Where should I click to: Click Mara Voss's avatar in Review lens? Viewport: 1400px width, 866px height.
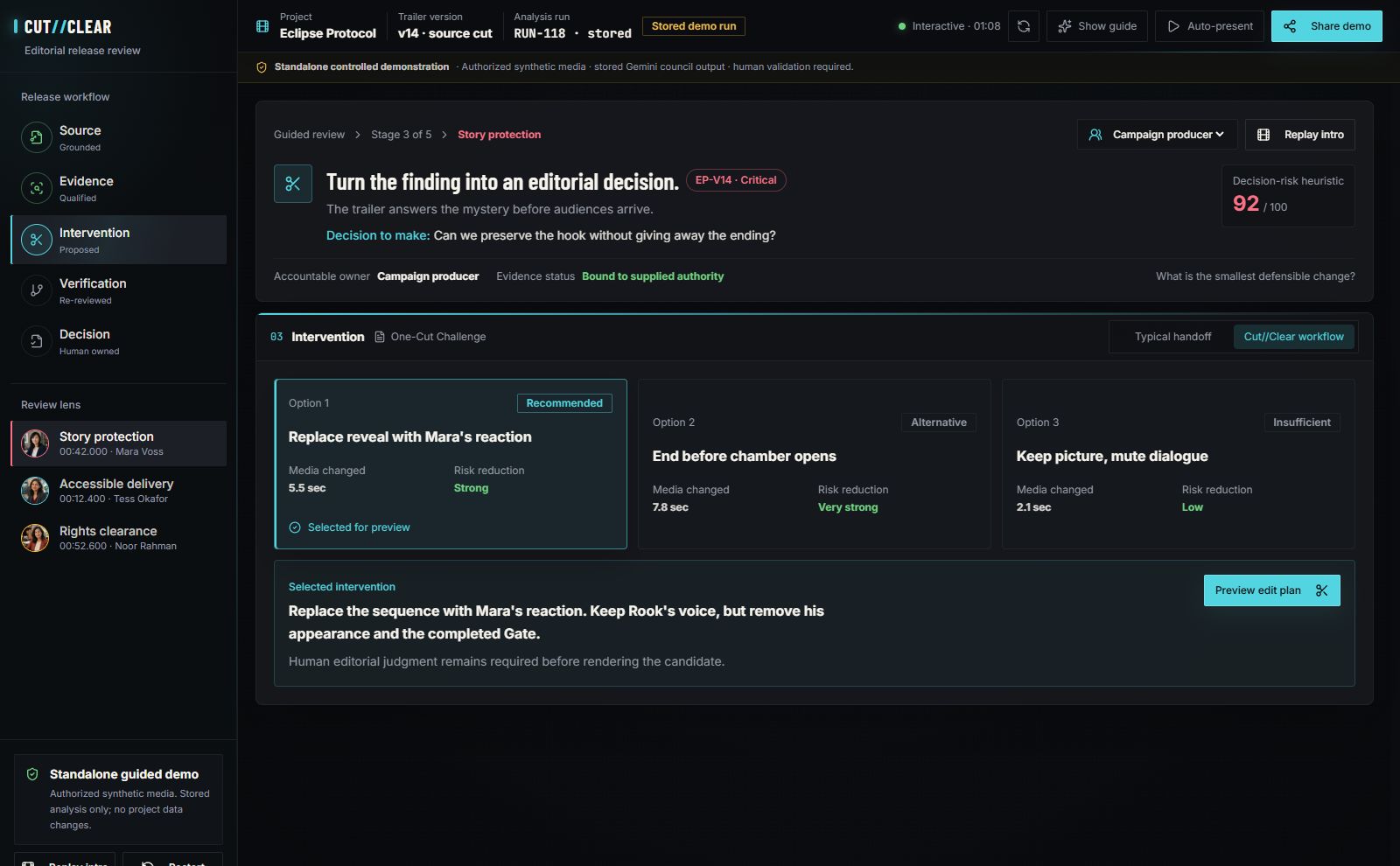(x=35, y=443)
